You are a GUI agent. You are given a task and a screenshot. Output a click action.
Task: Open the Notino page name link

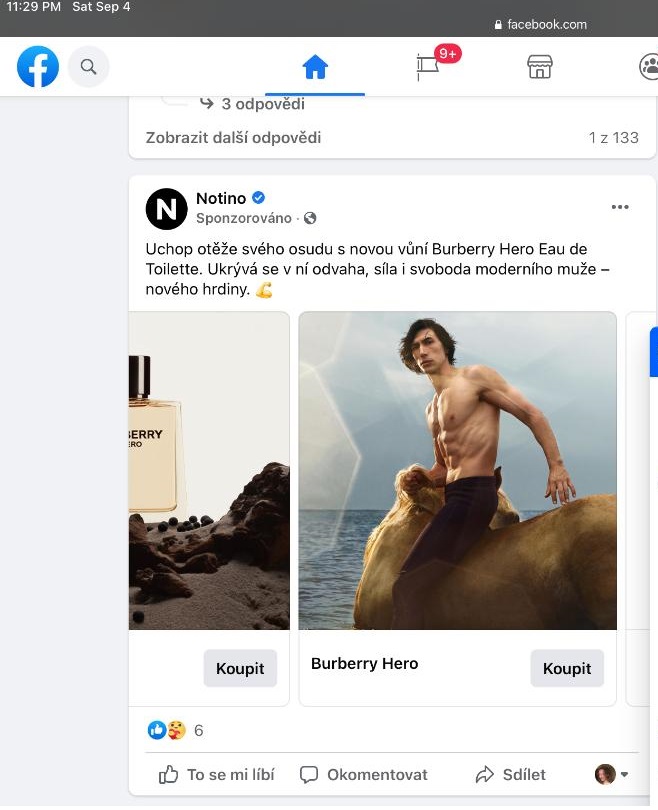(221, 198)
